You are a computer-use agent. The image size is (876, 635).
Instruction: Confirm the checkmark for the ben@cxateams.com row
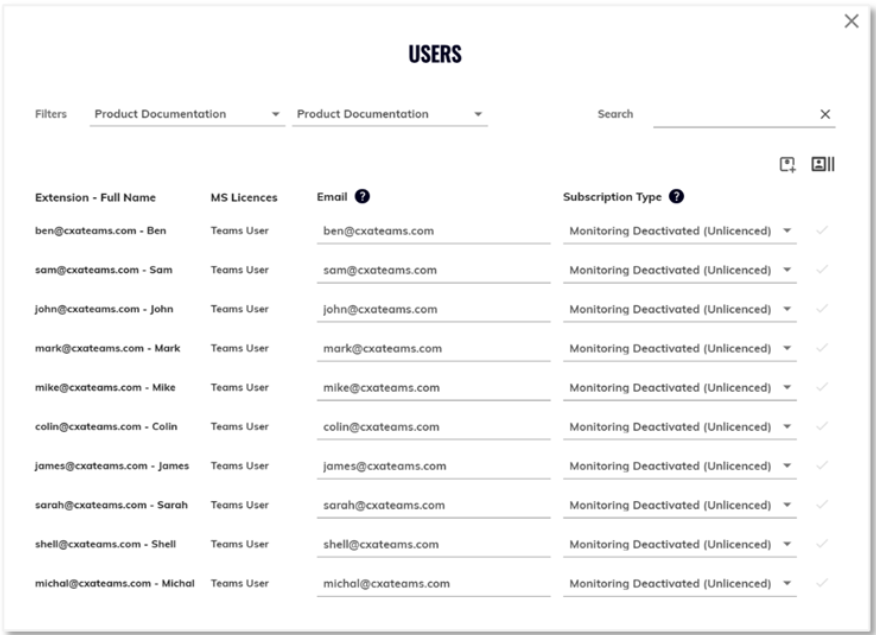822,230
